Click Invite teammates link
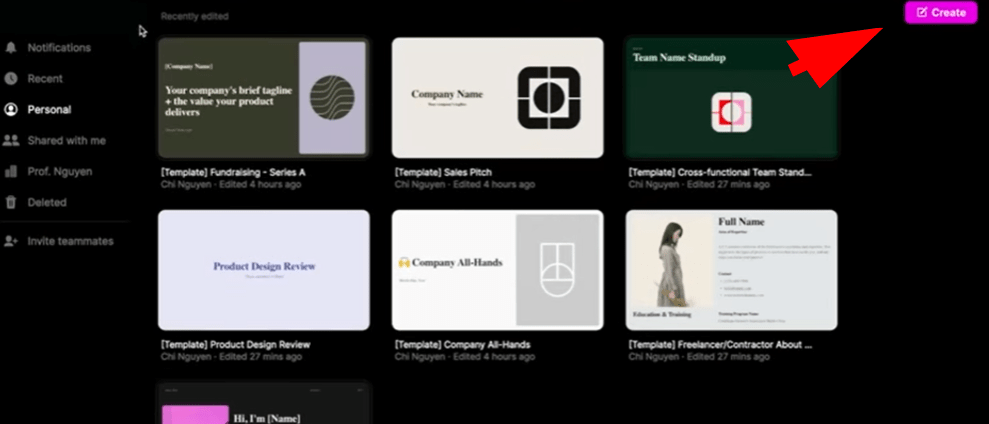This screenshot has width=989, height=424. pos(71,241)
